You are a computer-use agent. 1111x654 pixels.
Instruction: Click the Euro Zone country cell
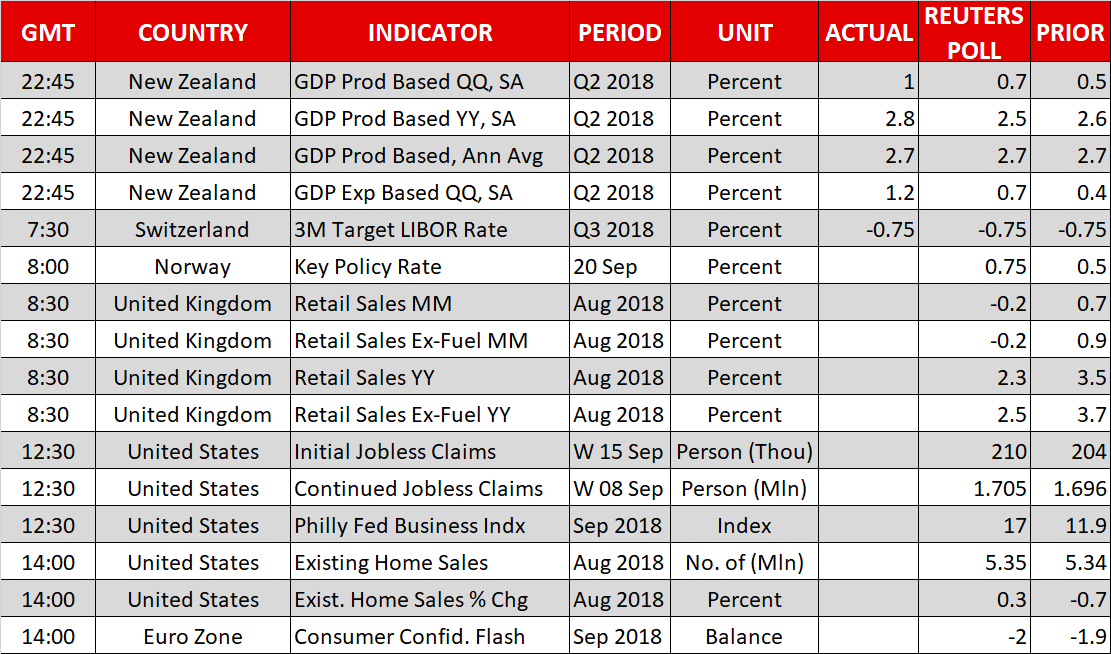point(193,637)
